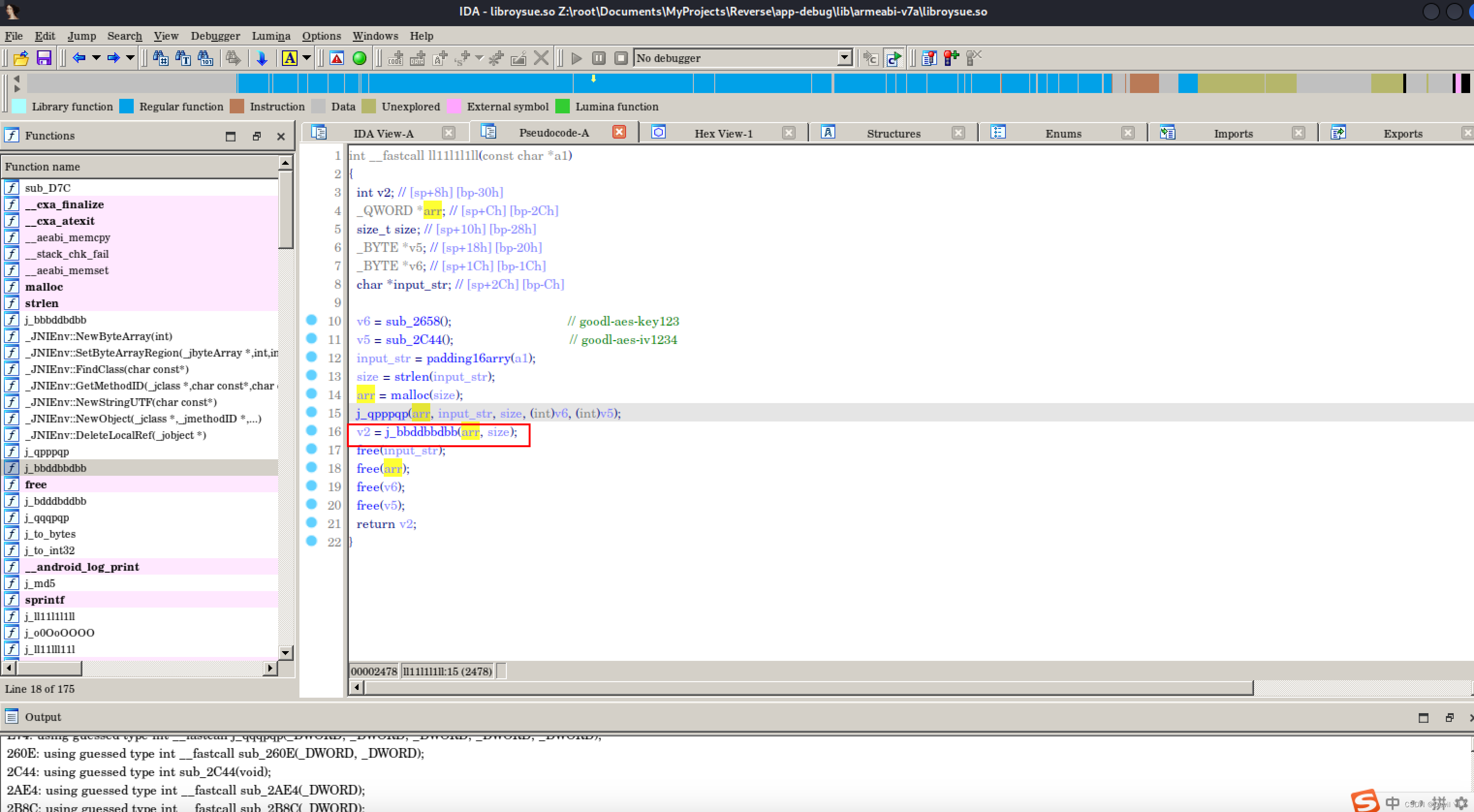Jump back with the blue left arrow

[x=79, y=58]
